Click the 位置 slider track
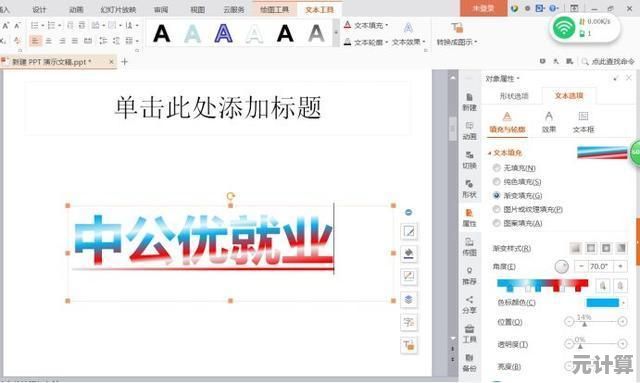Screen dimensions: 640x383 (x=596, y=322)
